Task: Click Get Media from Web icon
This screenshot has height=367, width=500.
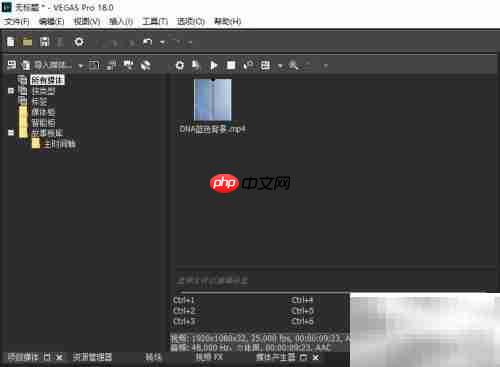Action: click(145, 65)
